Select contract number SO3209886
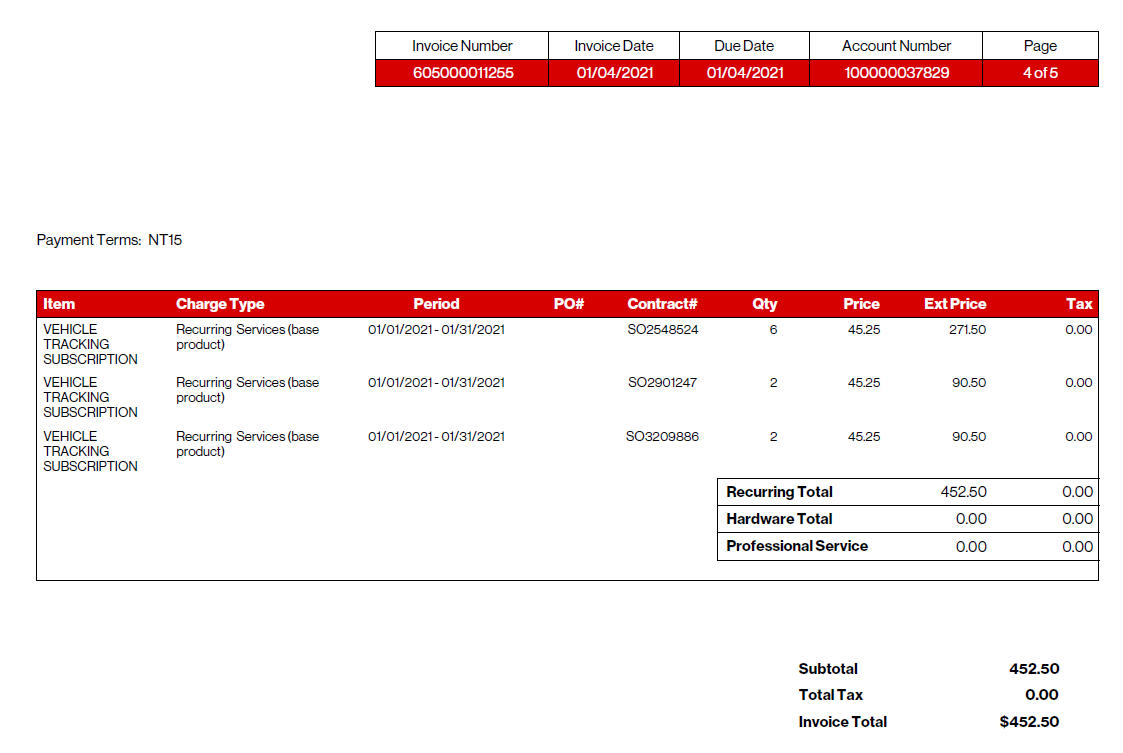 tap(662, 436)
